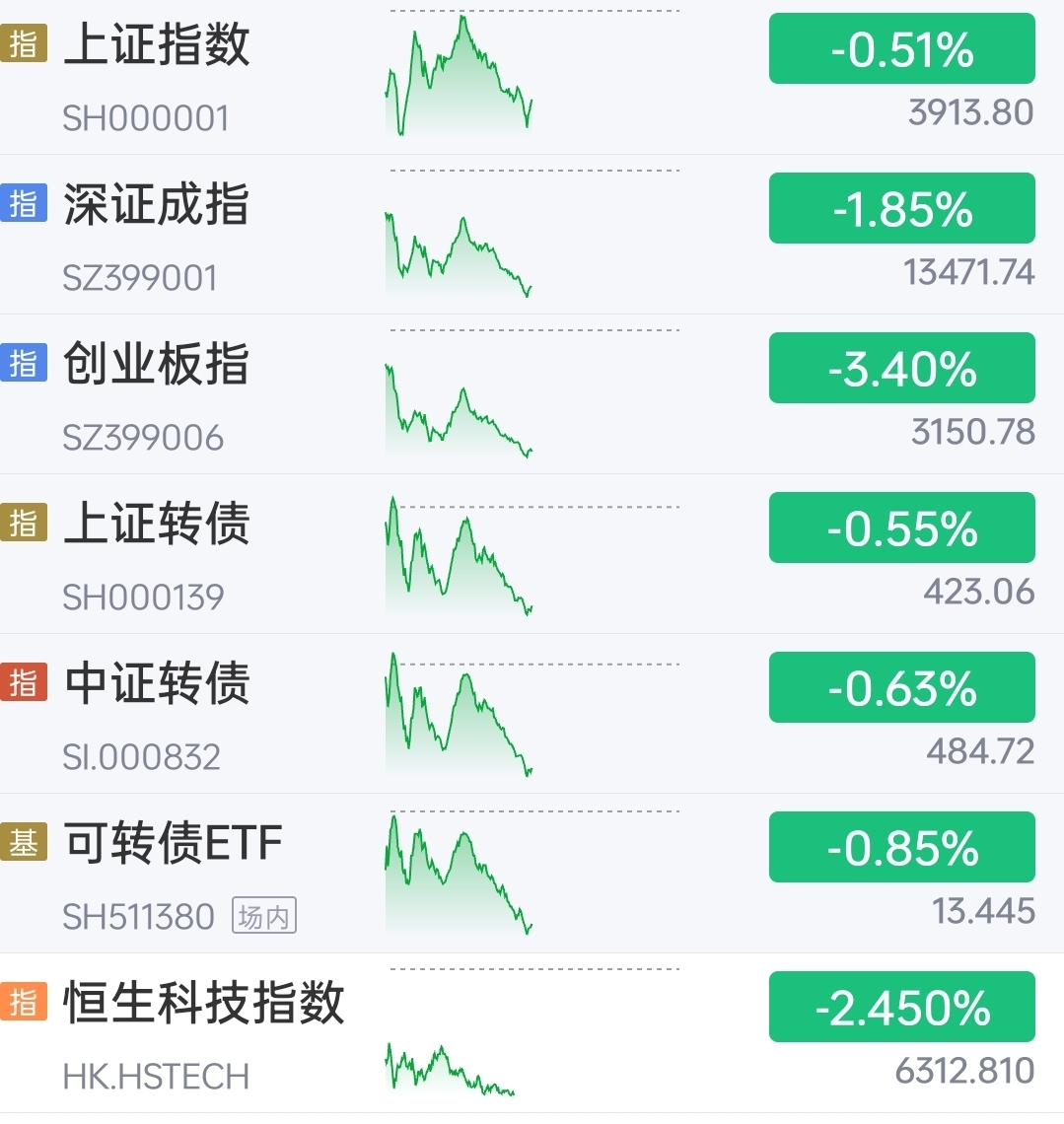Click the 基 fund badge beside 可转债ETF
The width and height of the screenshot is (1064, 1124).
point(24,842)
